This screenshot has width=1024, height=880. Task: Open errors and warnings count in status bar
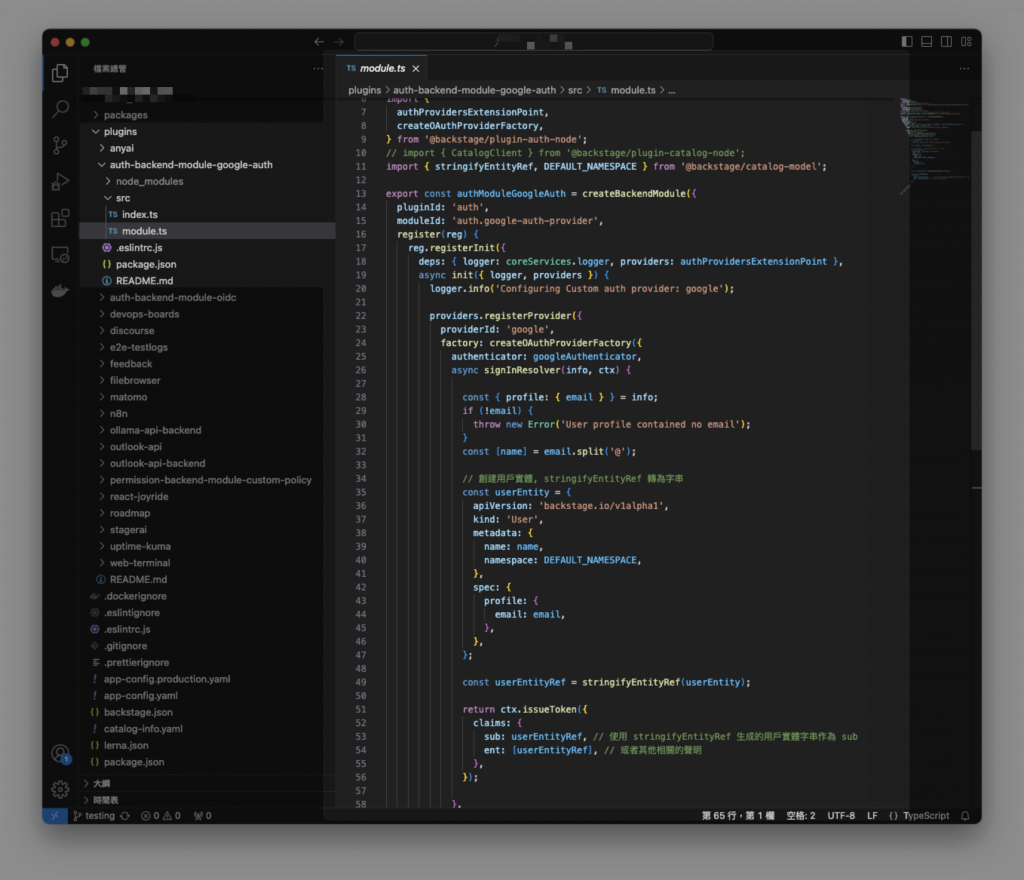161,815
